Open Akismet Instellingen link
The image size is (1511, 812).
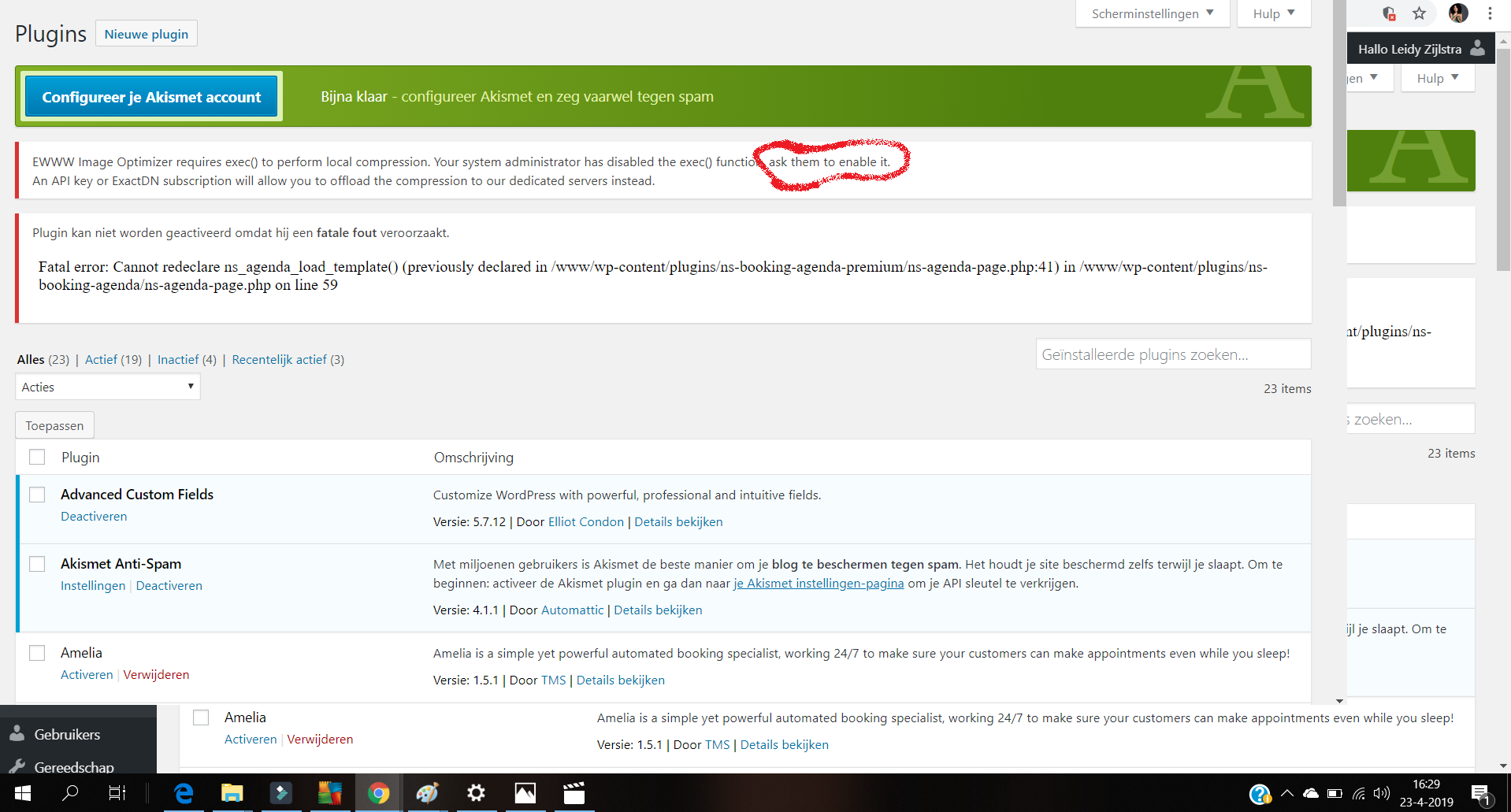click(x=93, y=586)
